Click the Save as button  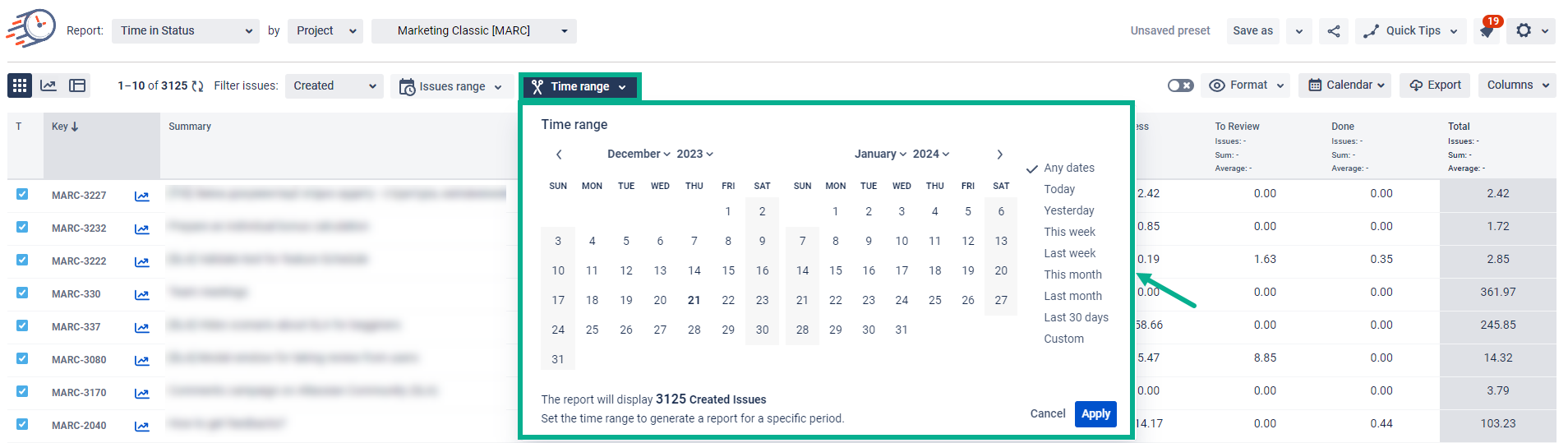pyautogui.click(x=1252, y=31)
